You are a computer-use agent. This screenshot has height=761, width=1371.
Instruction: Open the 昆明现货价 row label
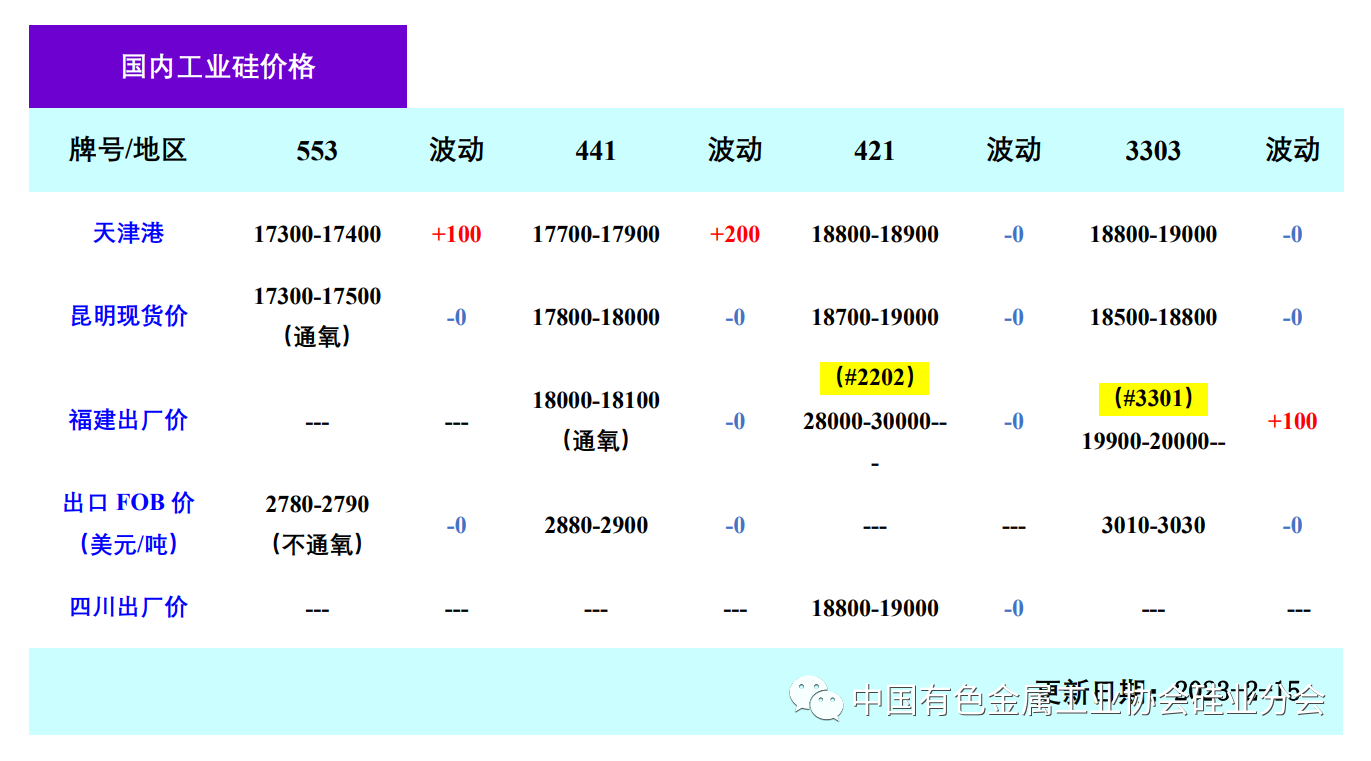point(128,317)
